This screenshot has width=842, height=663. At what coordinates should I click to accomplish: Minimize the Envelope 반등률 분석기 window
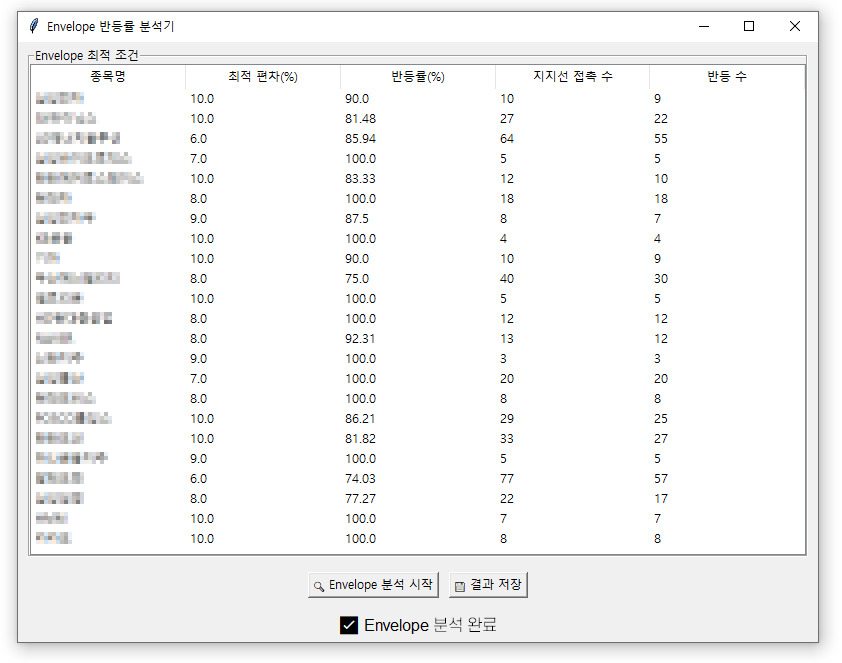(704, 26)
